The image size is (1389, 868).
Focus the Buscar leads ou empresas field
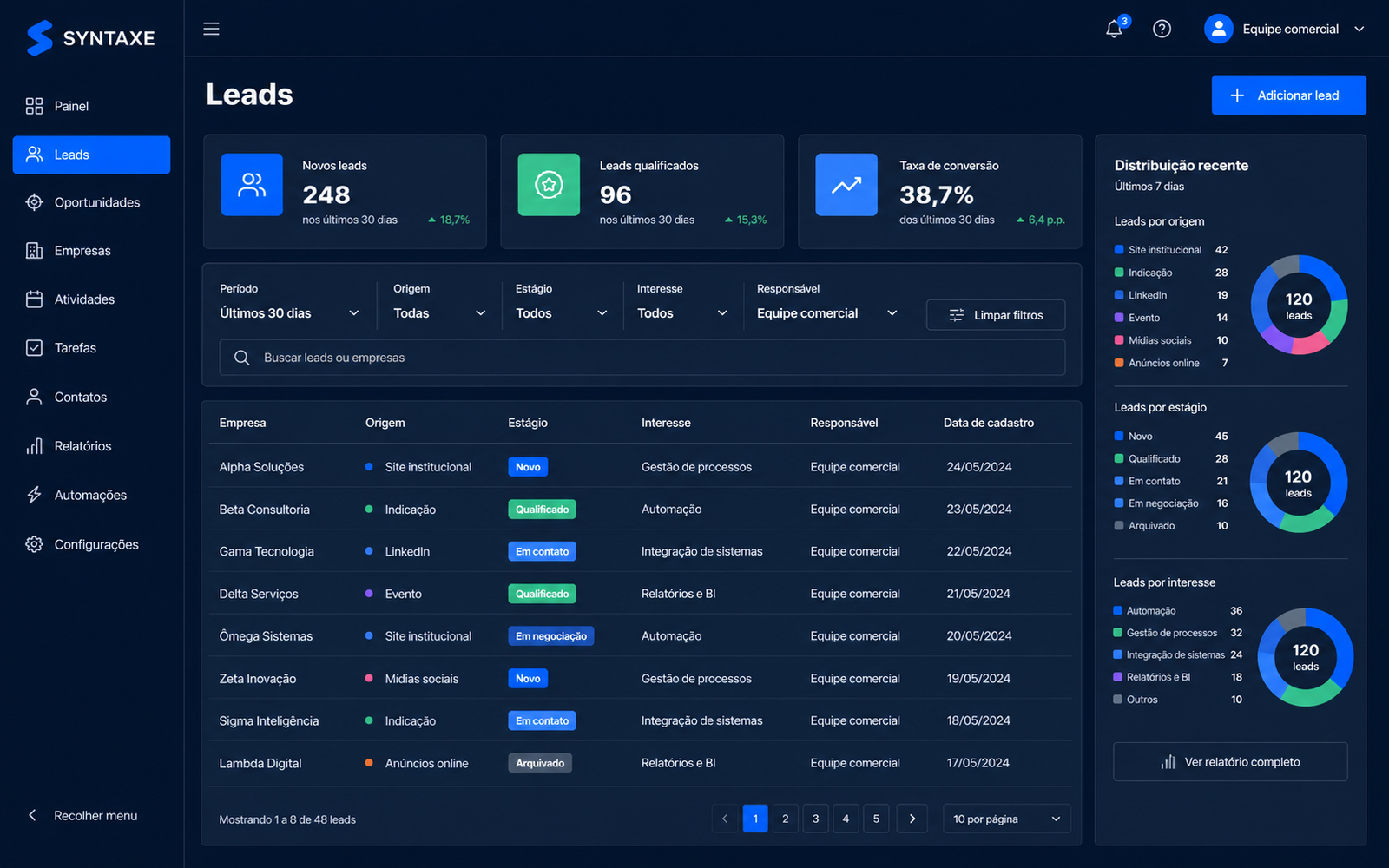[642, 358]
